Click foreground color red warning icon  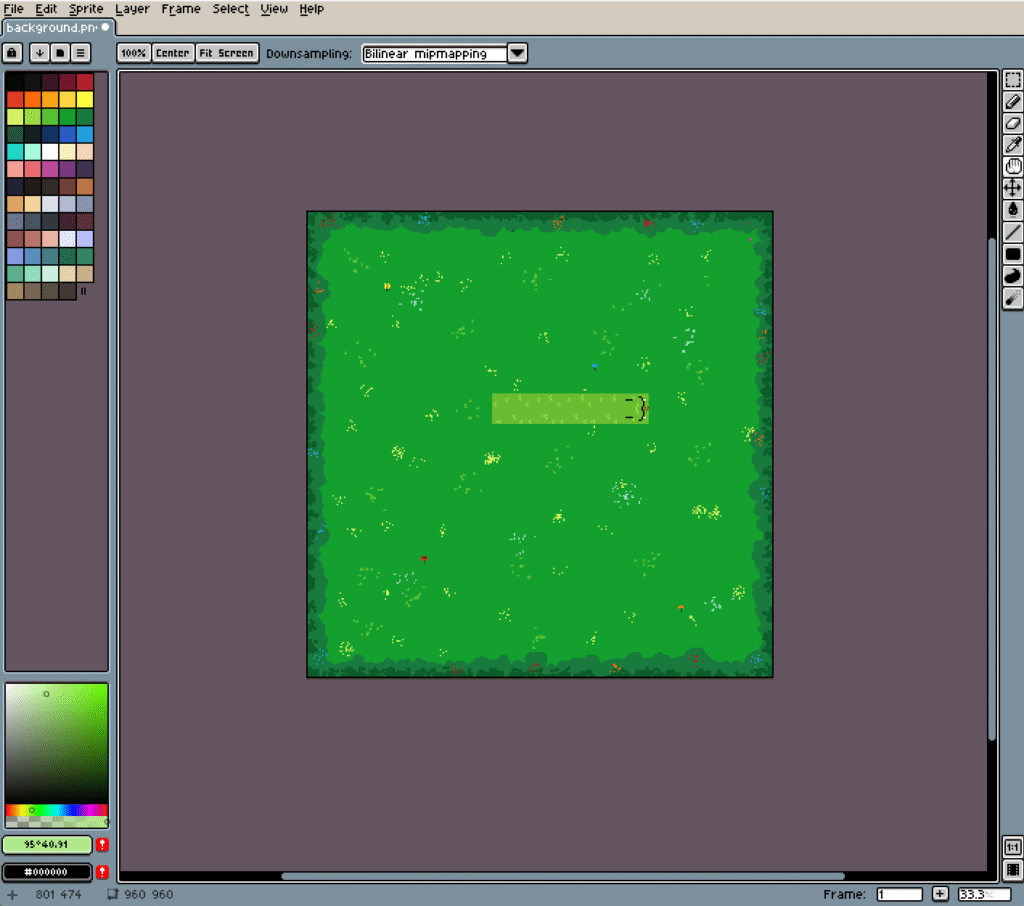click(102, 845)
